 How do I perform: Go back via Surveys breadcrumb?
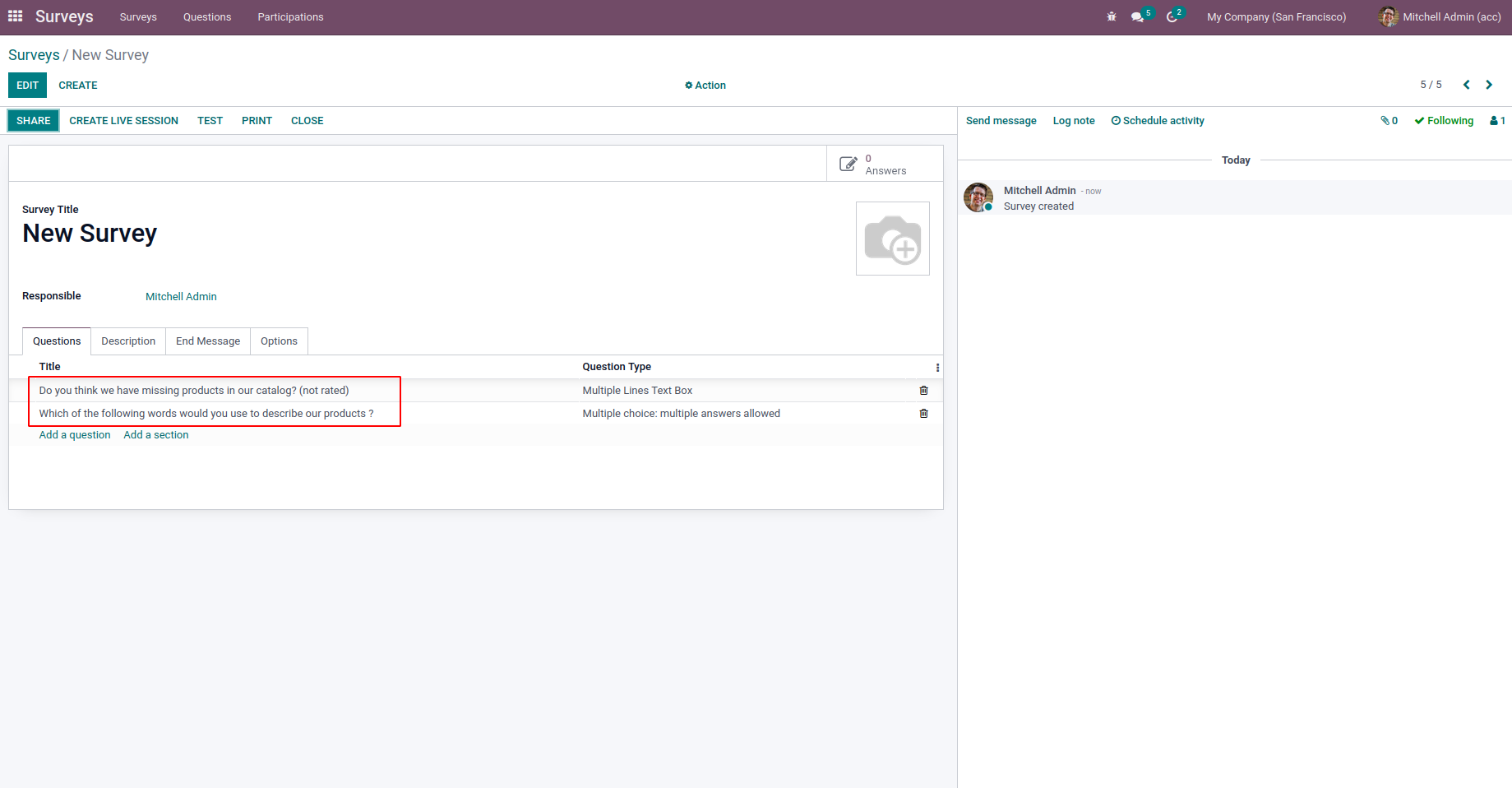pyautogui.click(x=34, y=55)
